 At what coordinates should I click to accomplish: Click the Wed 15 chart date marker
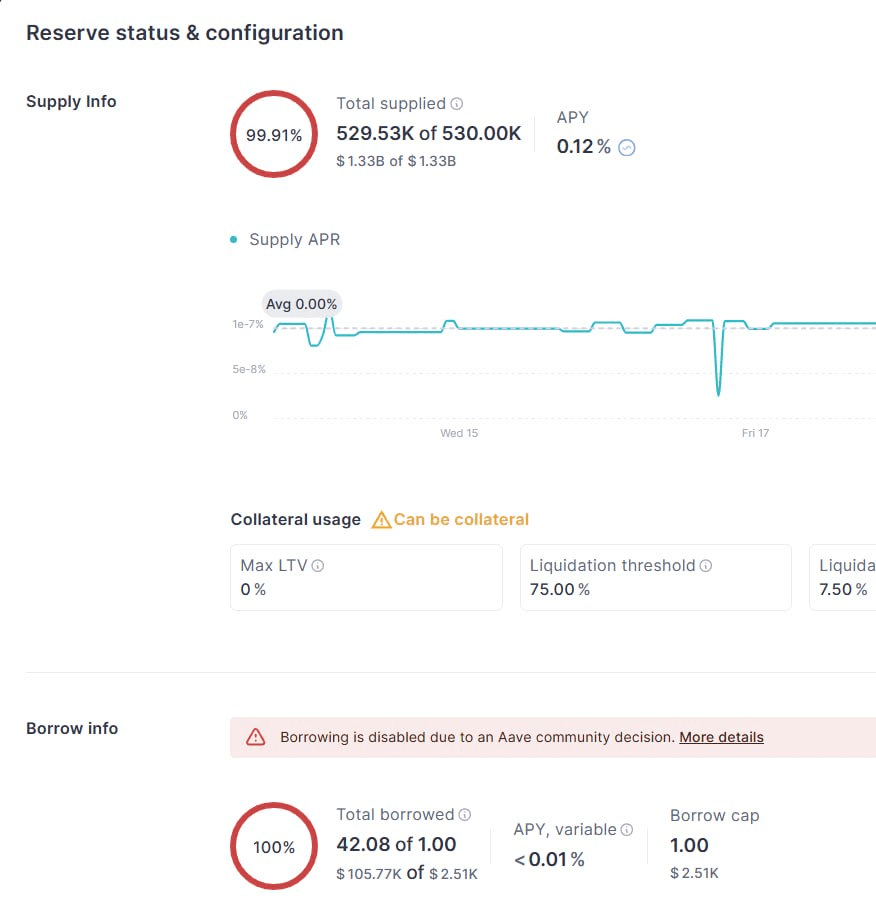tap(459, 433)
